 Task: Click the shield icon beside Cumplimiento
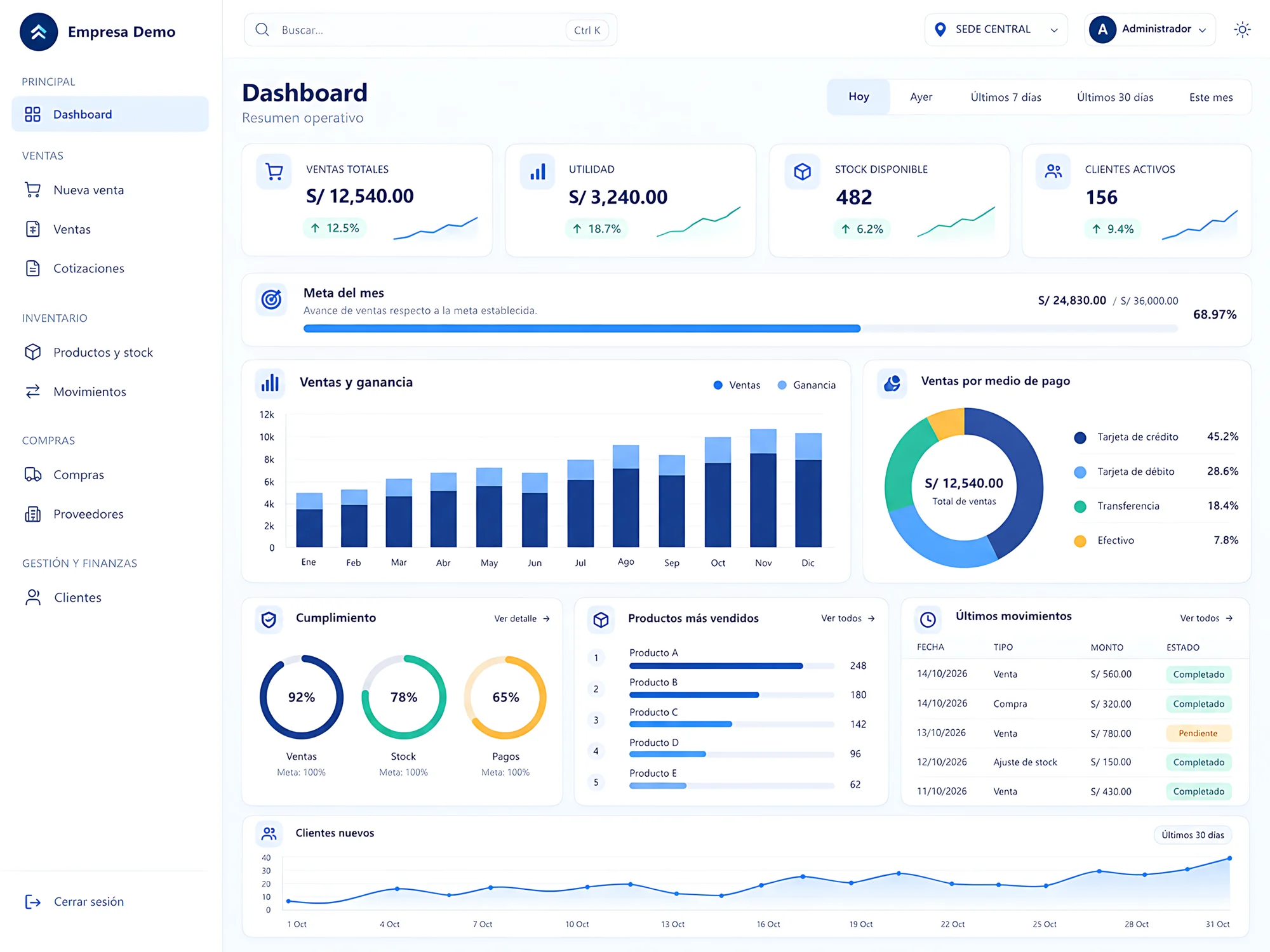(269, 619)
